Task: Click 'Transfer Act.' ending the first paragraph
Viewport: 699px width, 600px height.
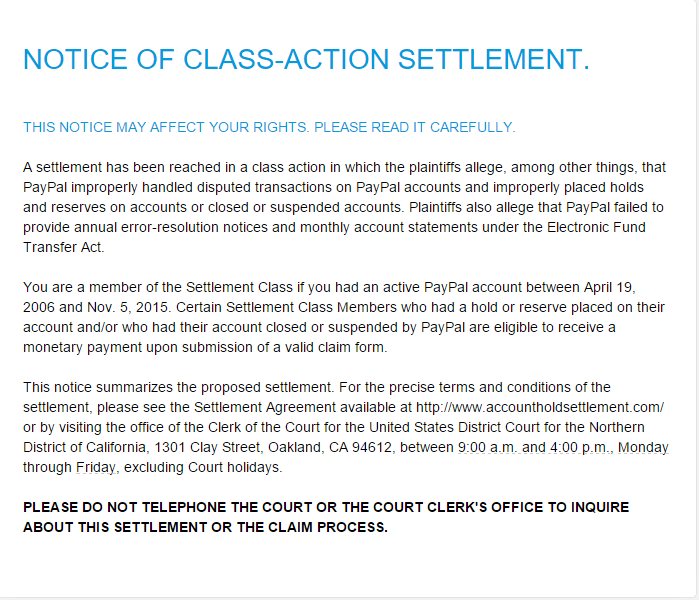Action: pyautogui.click(x=64, y=247)
